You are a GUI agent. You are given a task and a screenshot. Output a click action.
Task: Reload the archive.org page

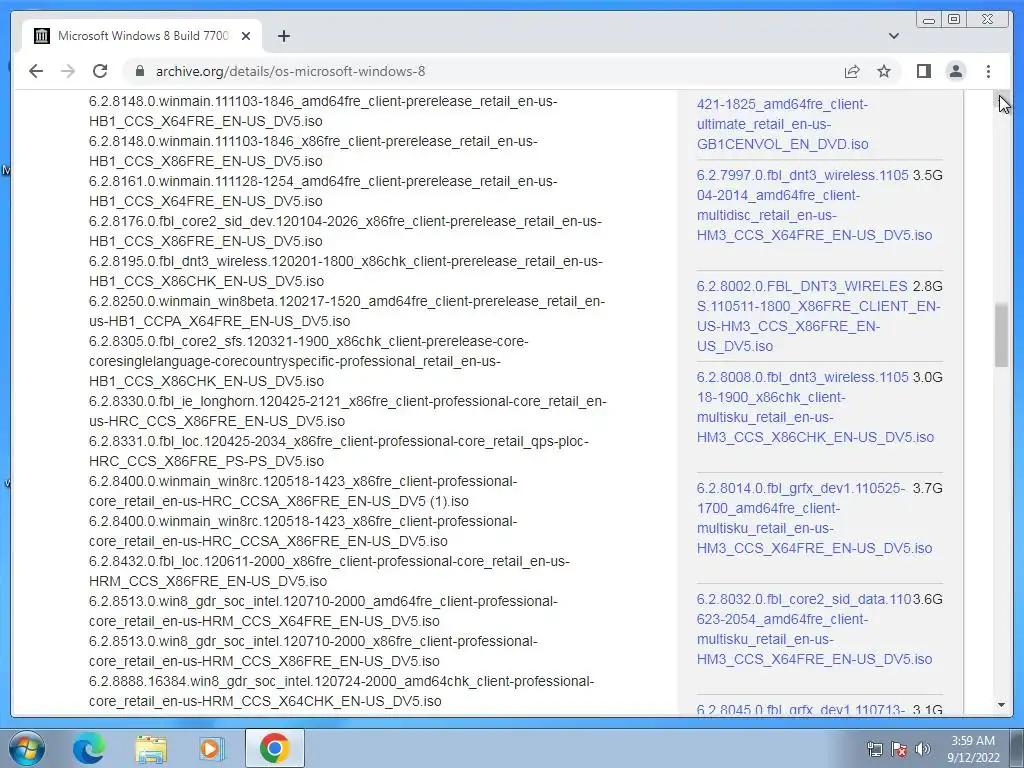pos(100,71)
